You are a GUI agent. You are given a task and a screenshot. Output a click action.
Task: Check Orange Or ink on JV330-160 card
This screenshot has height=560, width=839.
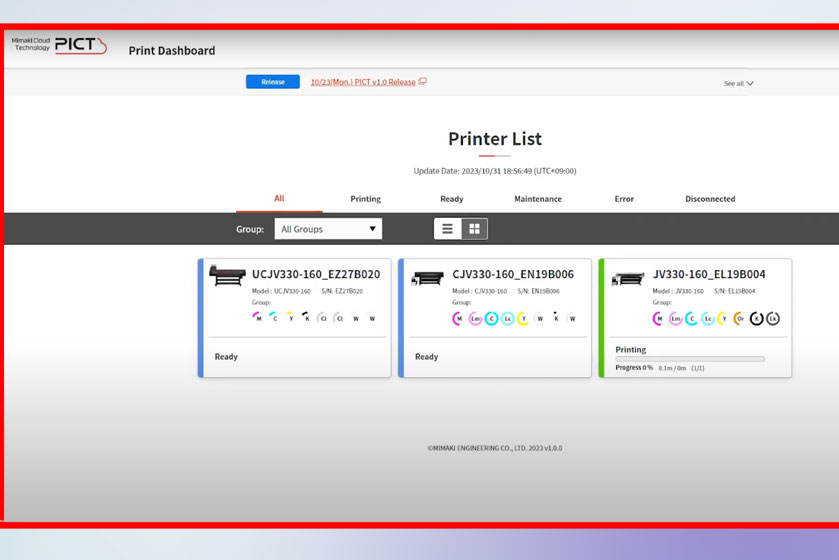pyautogui.click(x=739, y=319)
